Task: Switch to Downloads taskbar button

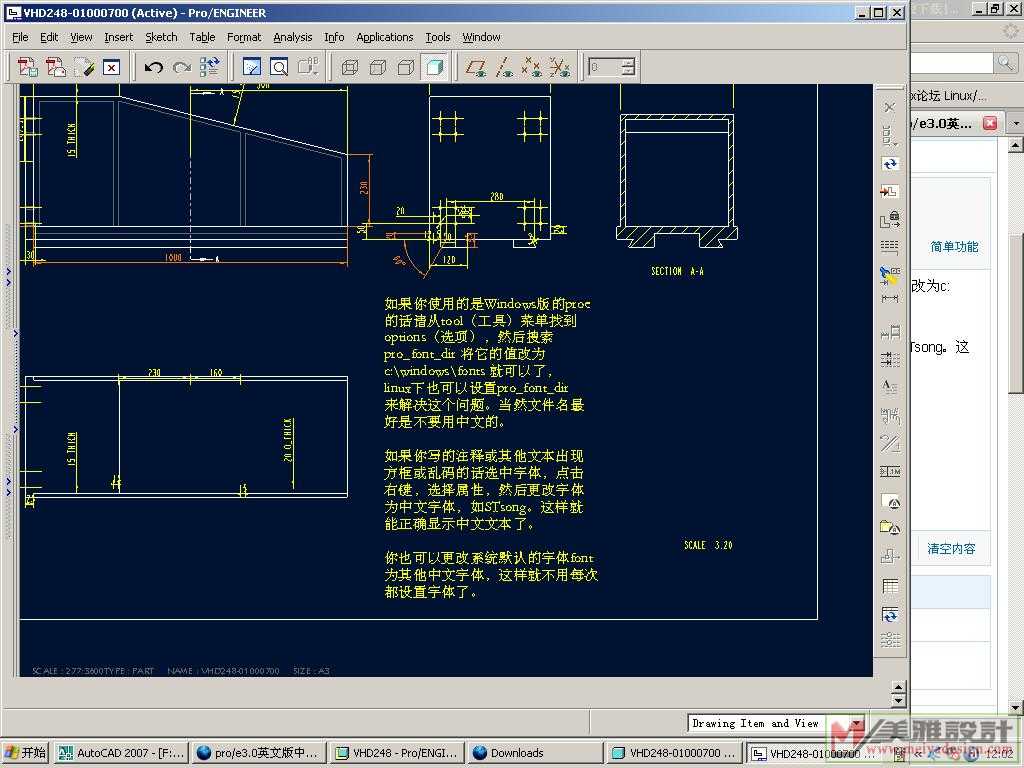Action: point(534,753)
